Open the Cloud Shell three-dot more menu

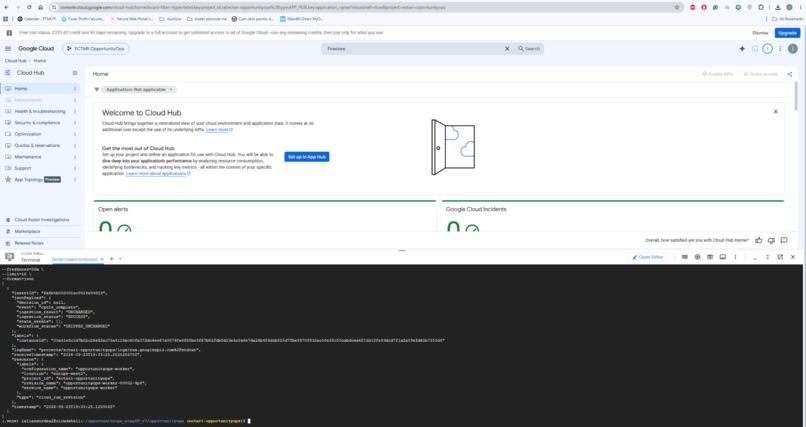click(x=735, y=257)
